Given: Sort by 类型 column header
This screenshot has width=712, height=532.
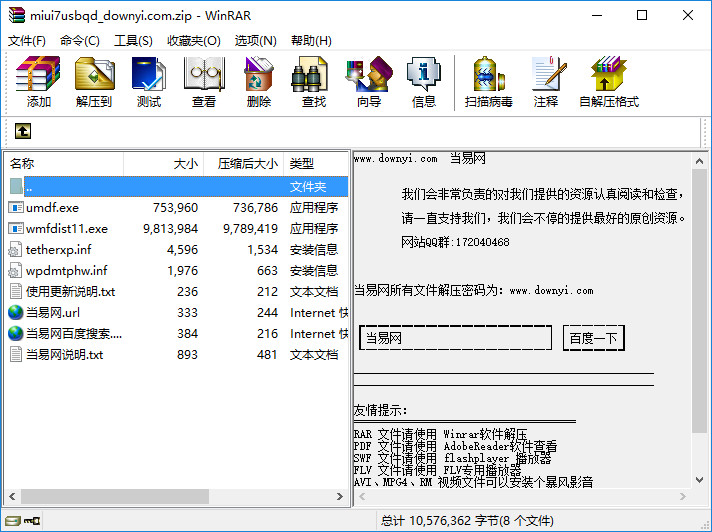Looking at the screenshot, I should [316, 163].
